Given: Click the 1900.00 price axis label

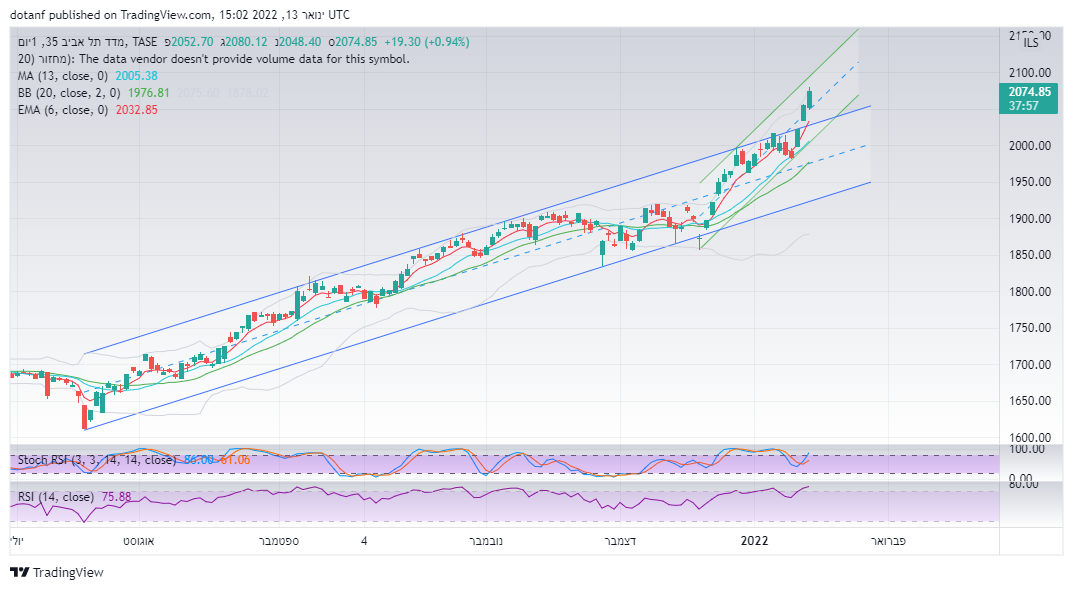Looking at the screenshot, I should click(1030, 219).
